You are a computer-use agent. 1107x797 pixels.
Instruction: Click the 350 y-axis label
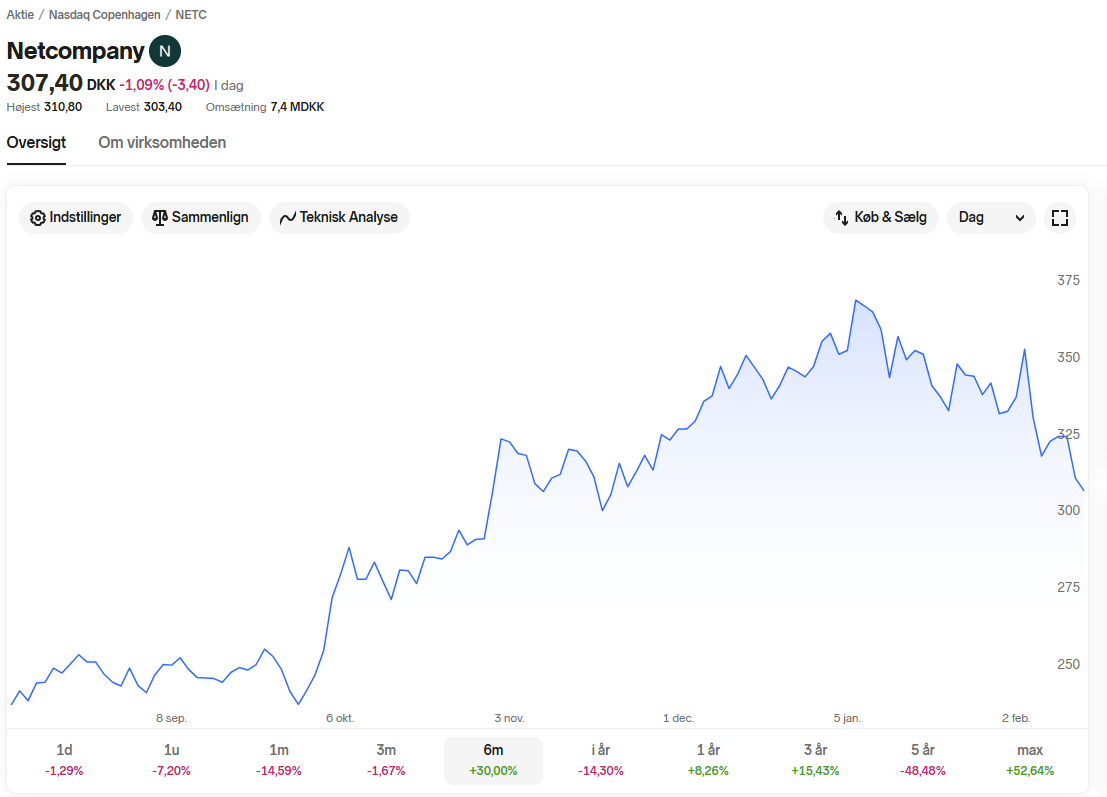(1068, 357)
